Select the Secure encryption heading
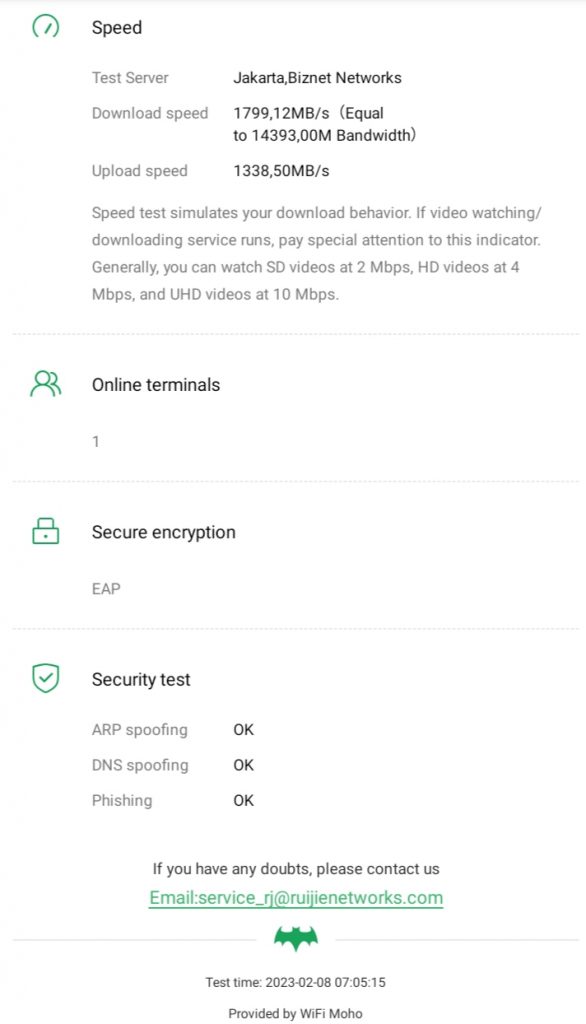This screenshot has width=586, height=1024. pyautogui.click(x=164, y=532)
